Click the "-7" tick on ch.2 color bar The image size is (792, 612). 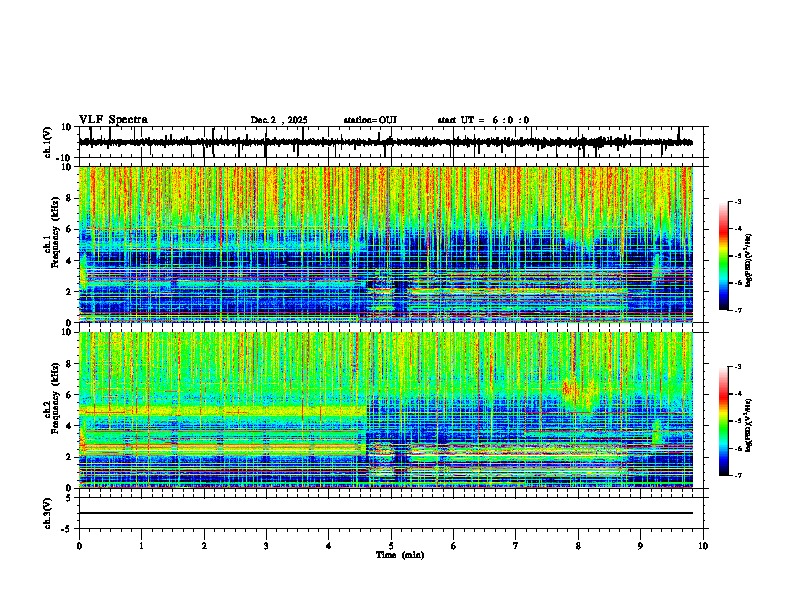[x=737, y=476]
